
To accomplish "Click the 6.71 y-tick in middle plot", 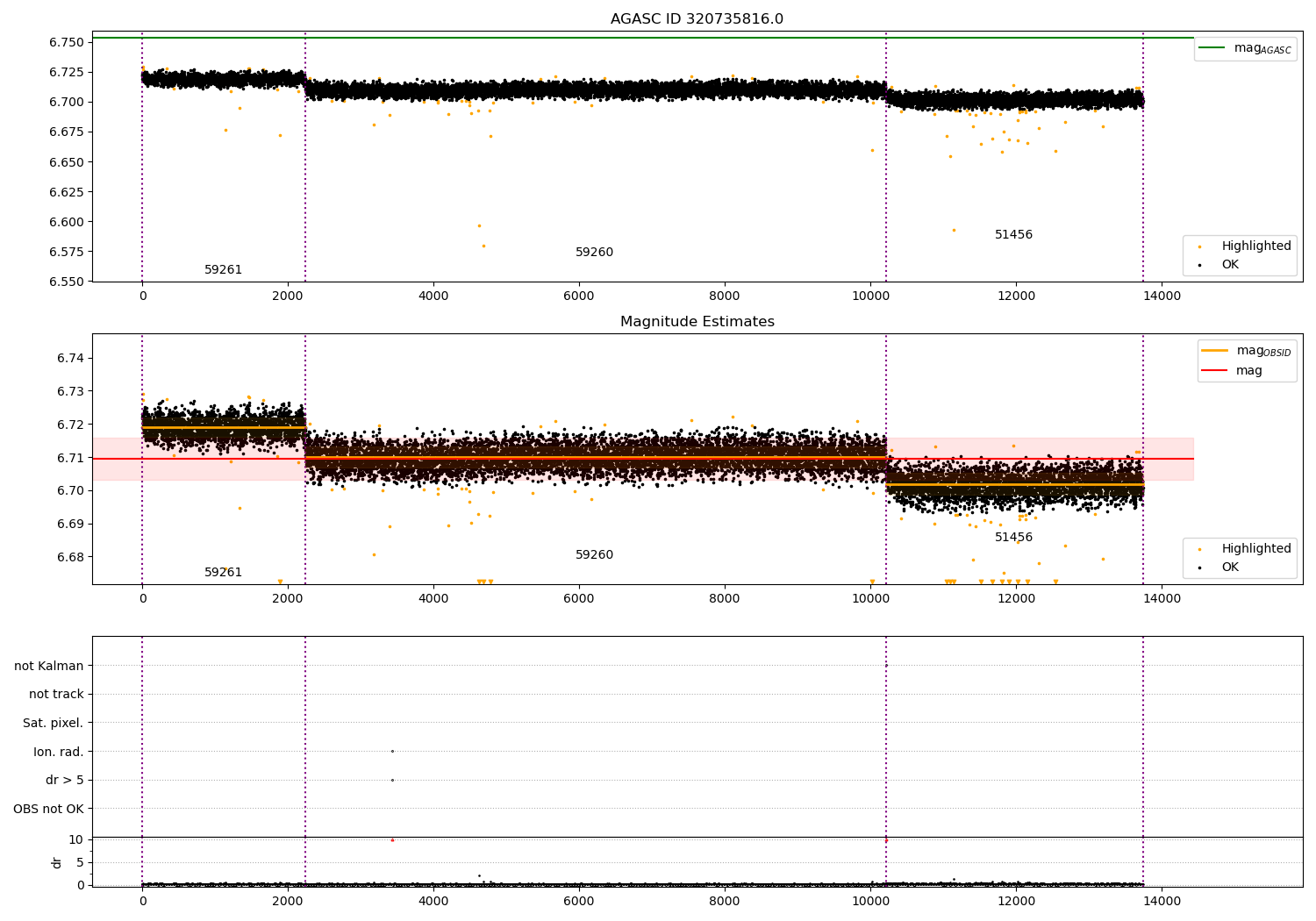I will 70,458.
